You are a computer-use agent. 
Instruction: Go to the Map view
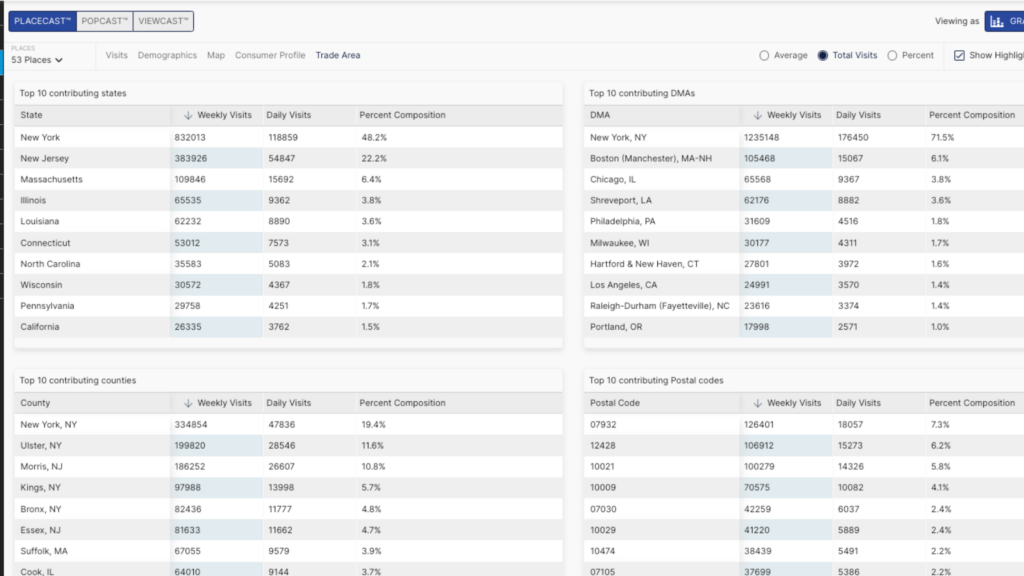(216, 55)
